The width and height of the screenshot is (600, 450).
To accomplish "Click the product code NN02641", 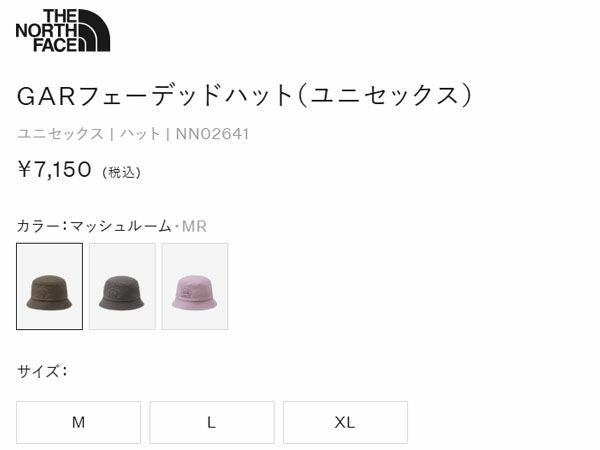I will point(212,134).
